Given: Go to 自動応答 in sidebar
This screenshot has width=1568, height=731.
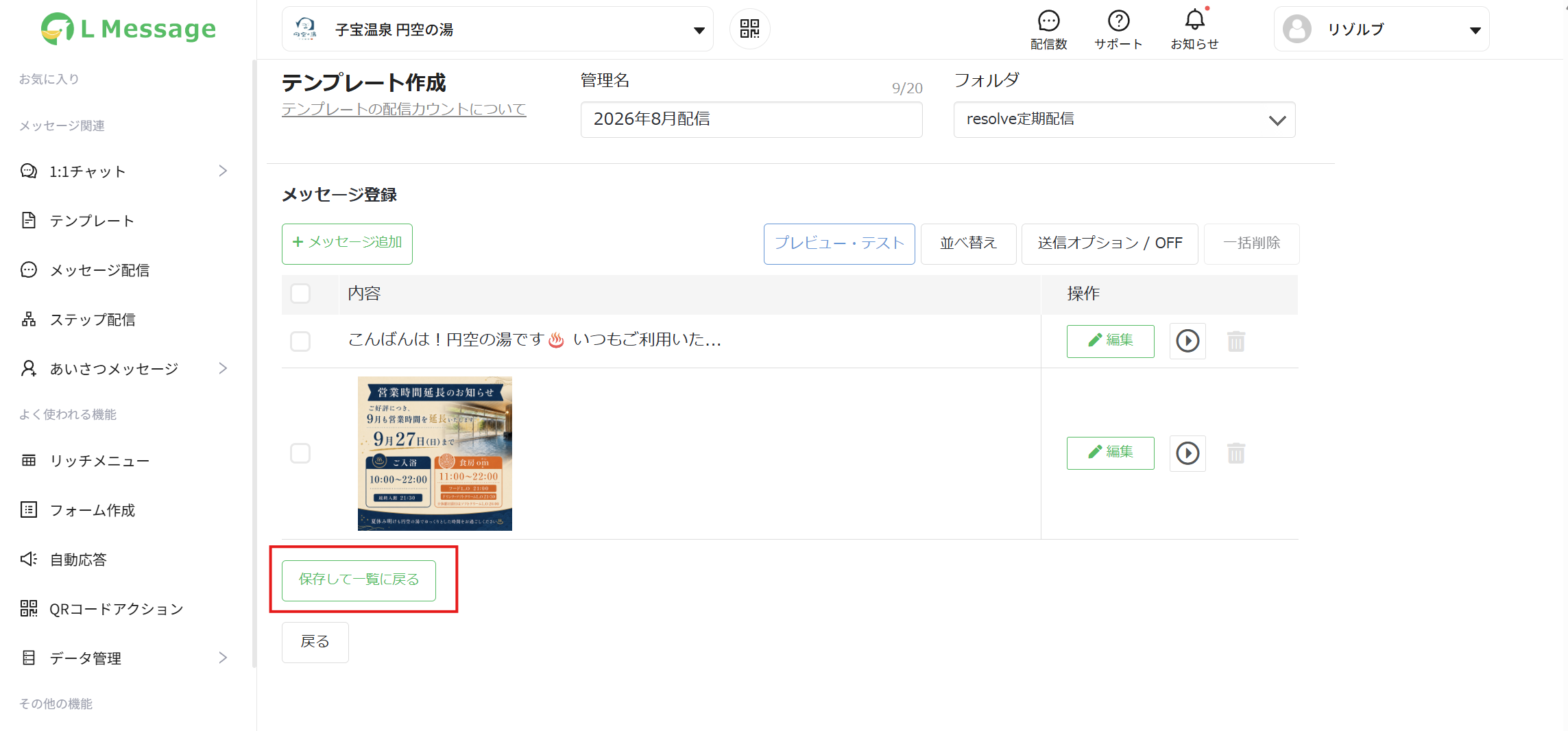Looking at the screenshot, I should [x=78, y=560].
